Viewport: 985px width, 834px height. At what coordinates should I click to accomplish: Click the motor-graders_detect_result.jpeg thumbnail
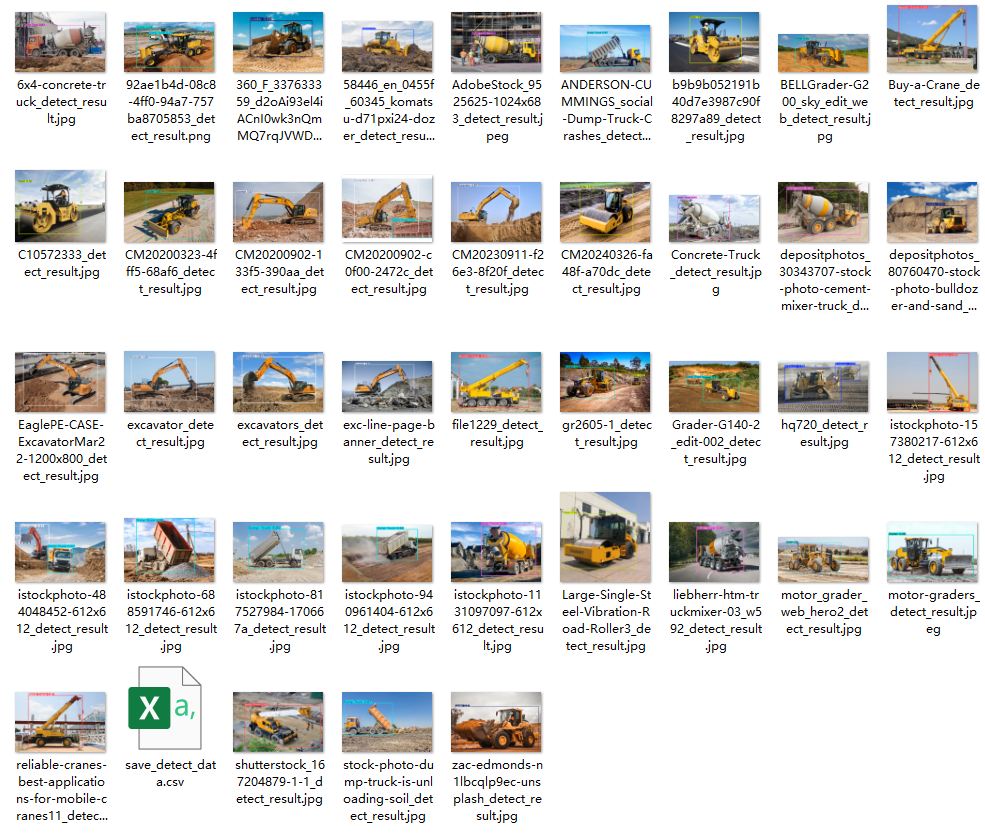(x=932, y=552)
